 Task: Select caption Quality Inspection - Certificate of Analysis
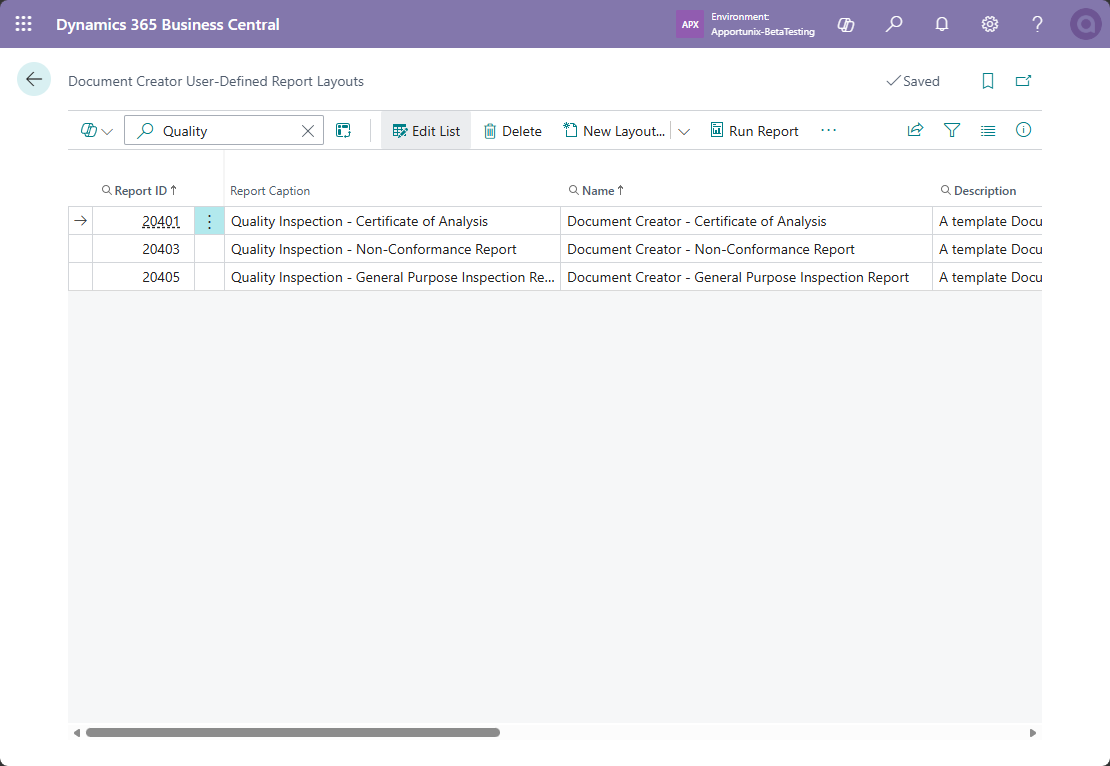point(392,222)
